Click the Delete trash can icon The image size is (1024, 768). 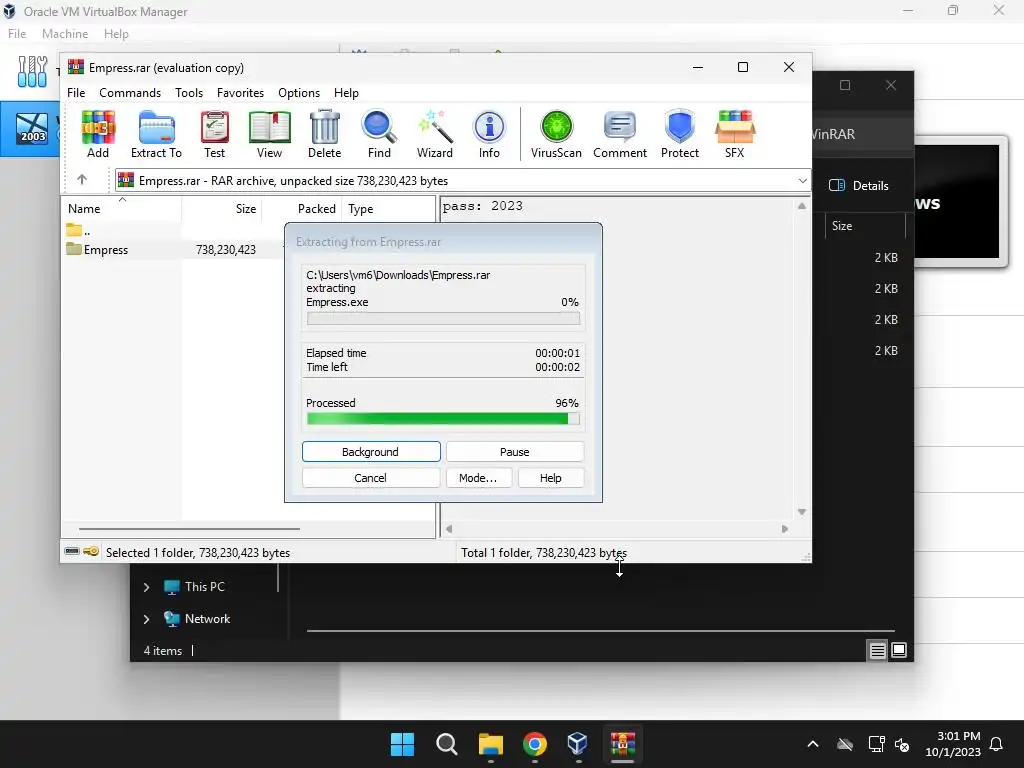(x=325, y=134)
